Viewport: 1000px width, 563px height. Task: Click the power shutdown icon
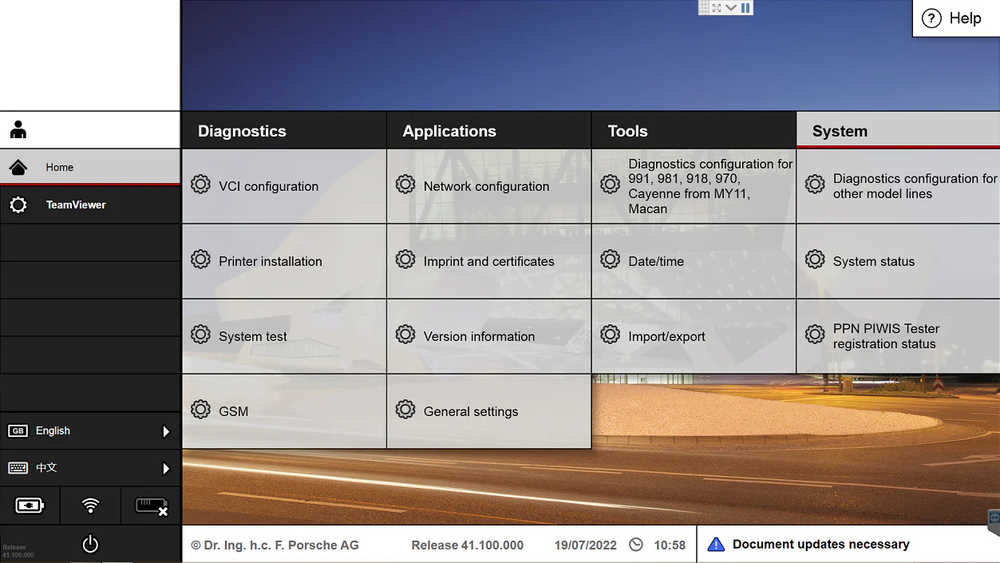[90, 544]
